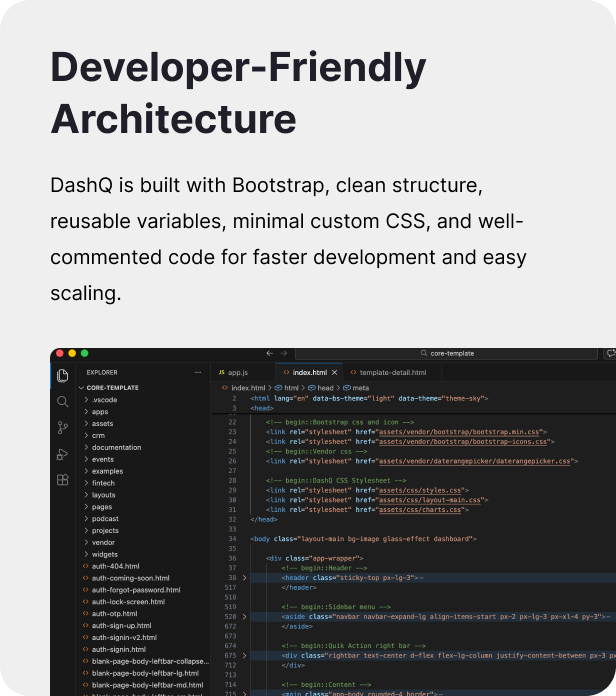Unfold the aside code at line 520

244,617
